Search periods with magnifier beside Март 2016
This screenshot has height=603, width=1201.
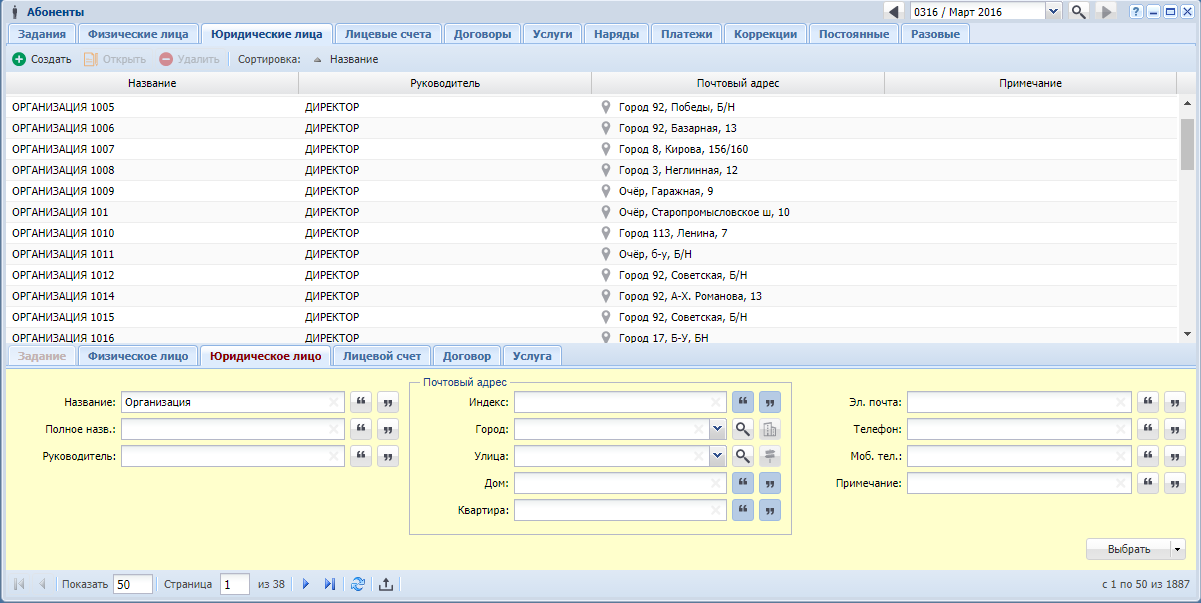(1078, 12)
